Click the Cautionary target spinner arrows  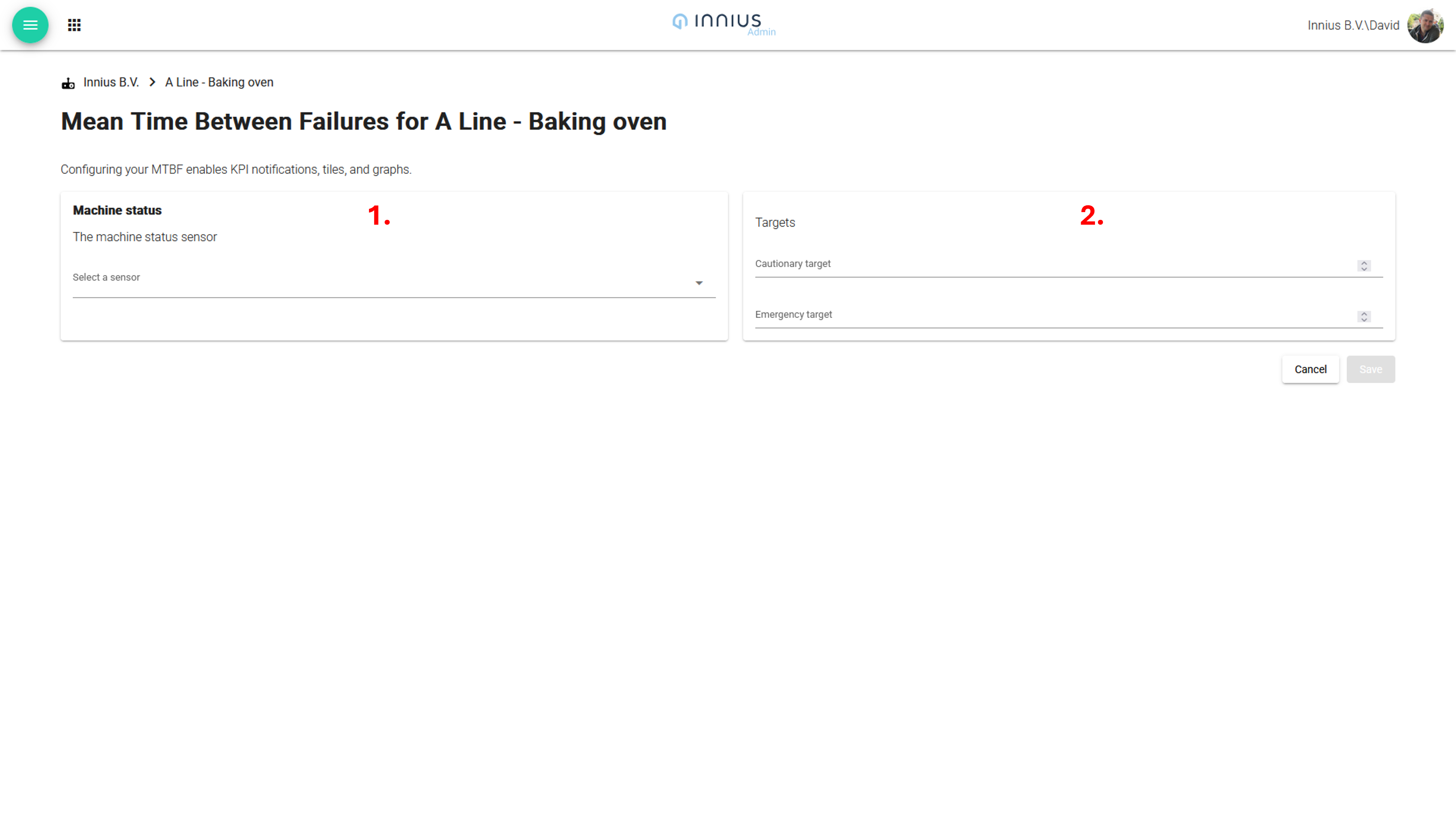pos(1364,266)
